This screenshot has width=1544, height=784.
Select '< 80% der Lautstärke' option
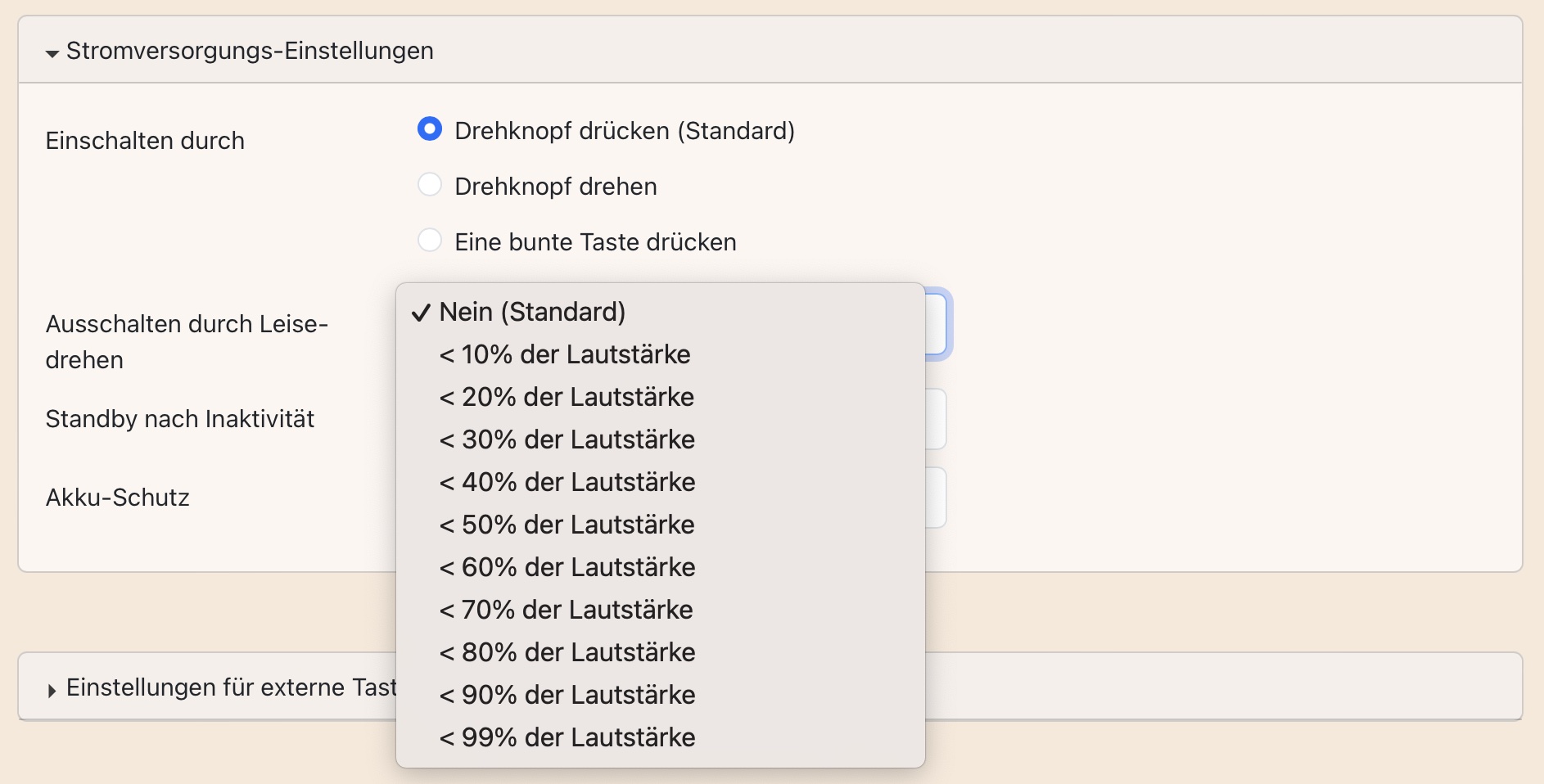tap(567, 652)
